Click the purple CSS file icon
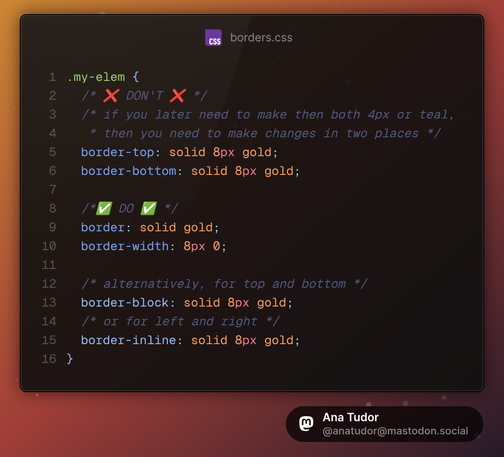 [213, 37]
